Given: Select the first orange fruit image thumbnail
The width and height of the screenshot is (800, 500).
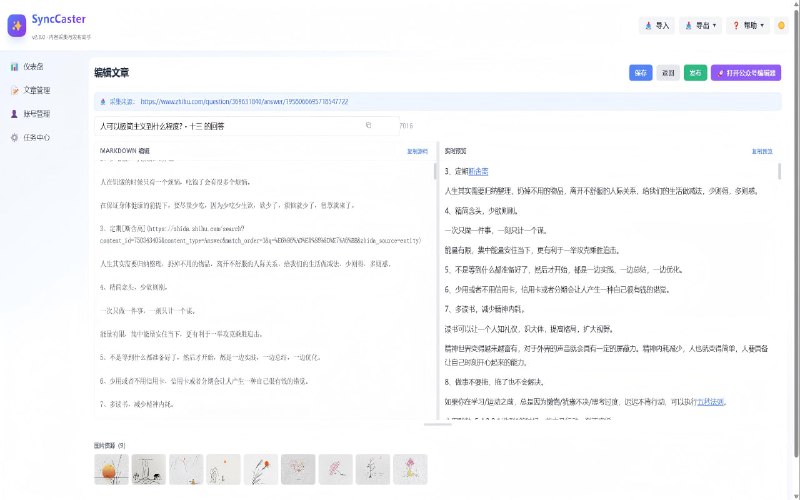Looking at the screenshot, I should 111,467.
